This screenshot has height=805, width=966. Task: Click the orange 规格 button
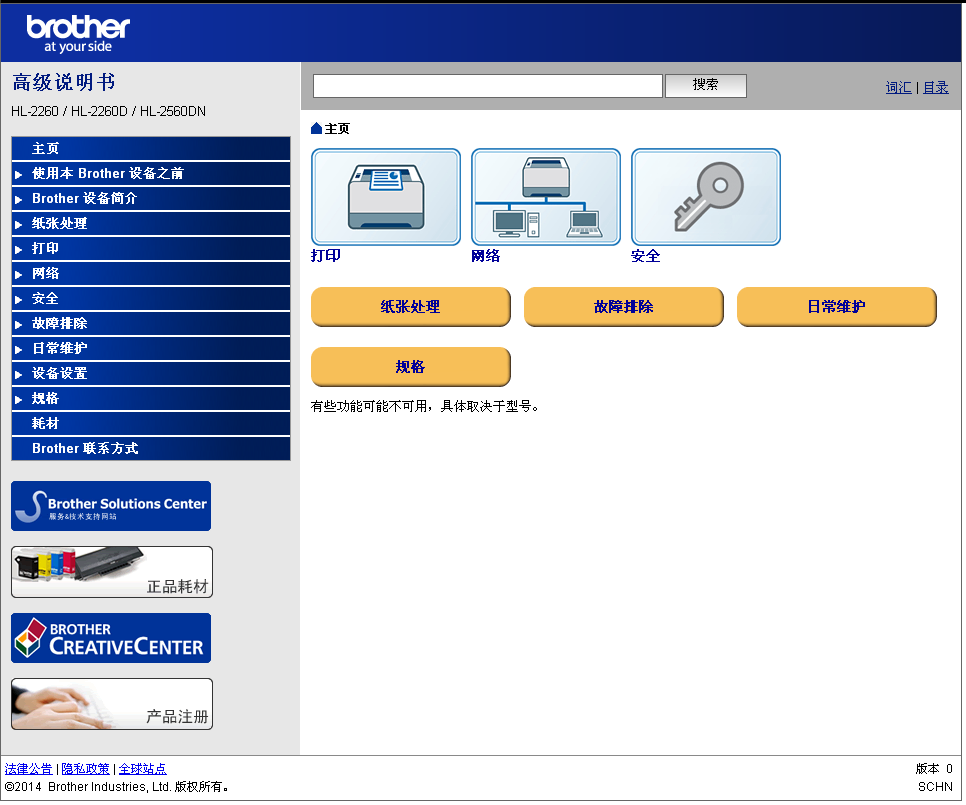411,367
